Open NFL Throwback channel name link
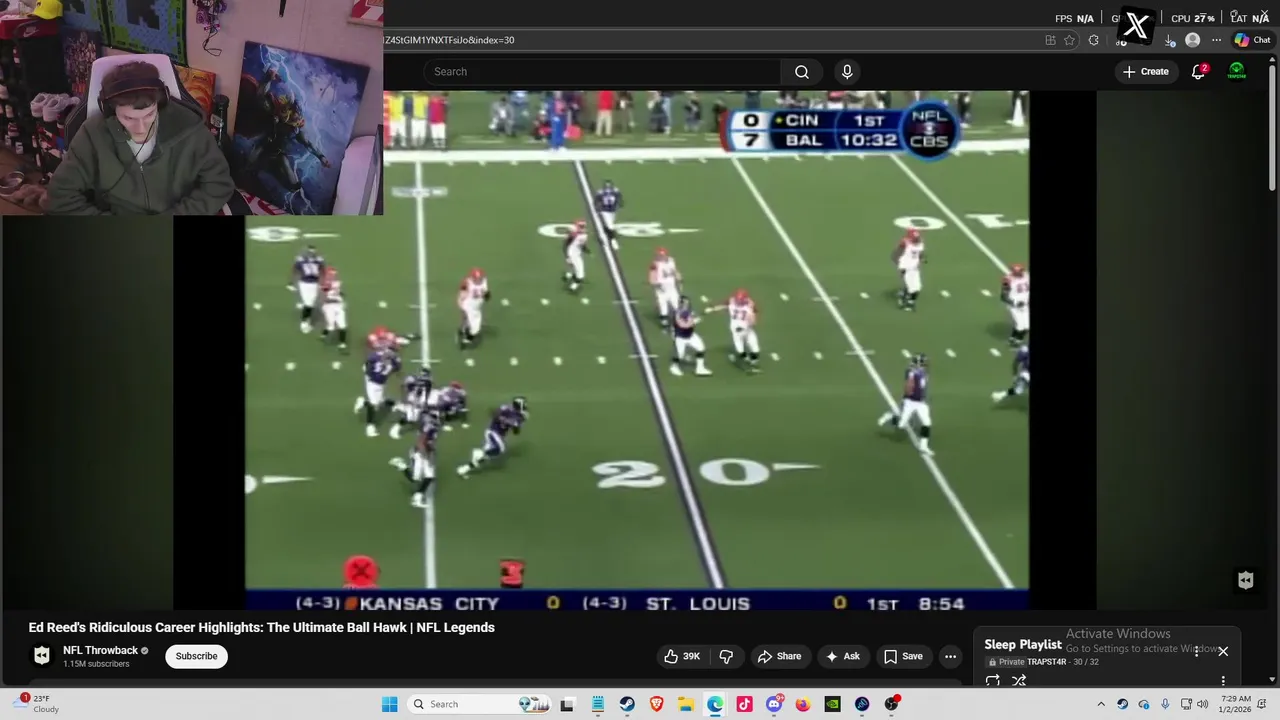 click(100, 650)
